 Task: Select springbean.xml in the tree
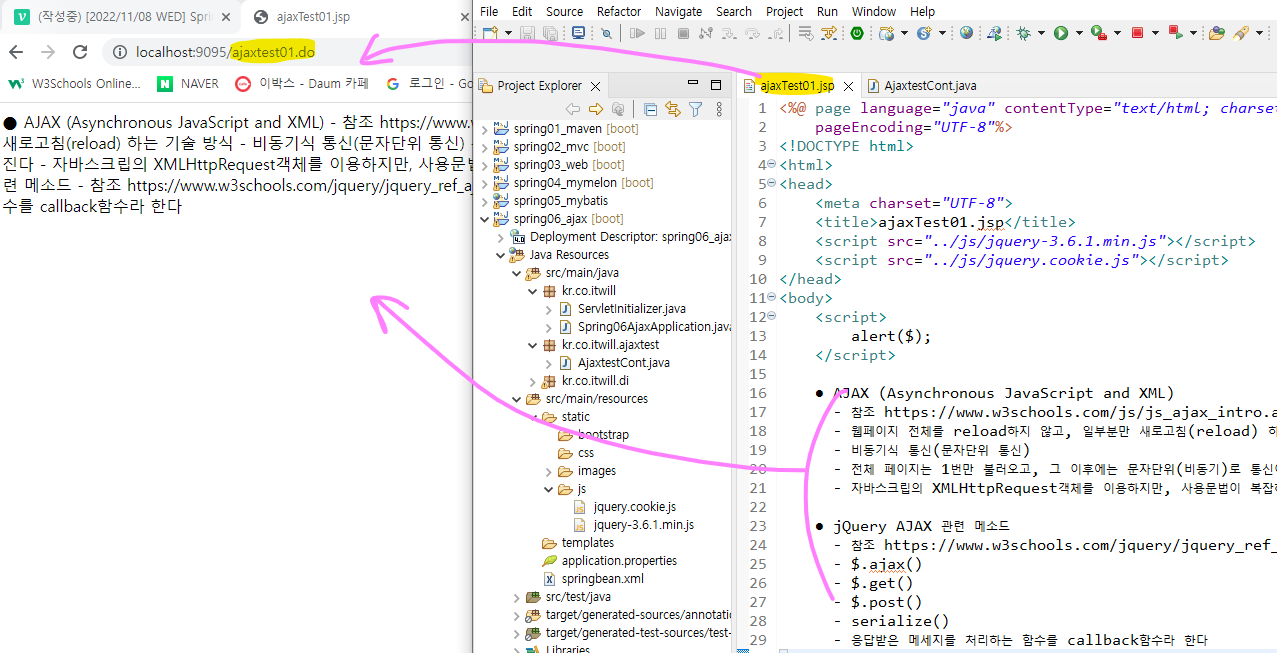[594, 579]
